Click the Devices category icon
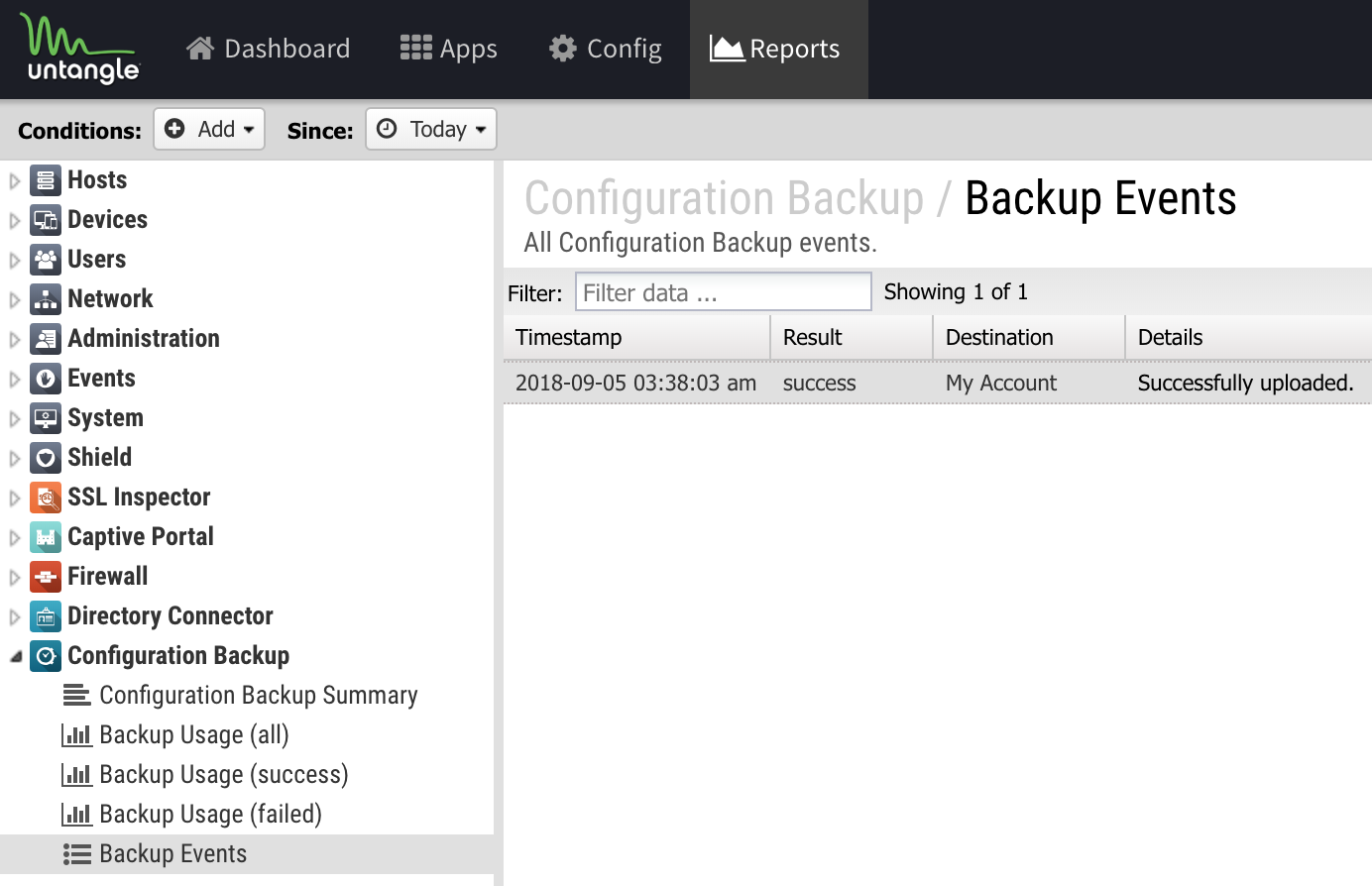Screen dimensions: 1372x886 (x=46, y=220)
